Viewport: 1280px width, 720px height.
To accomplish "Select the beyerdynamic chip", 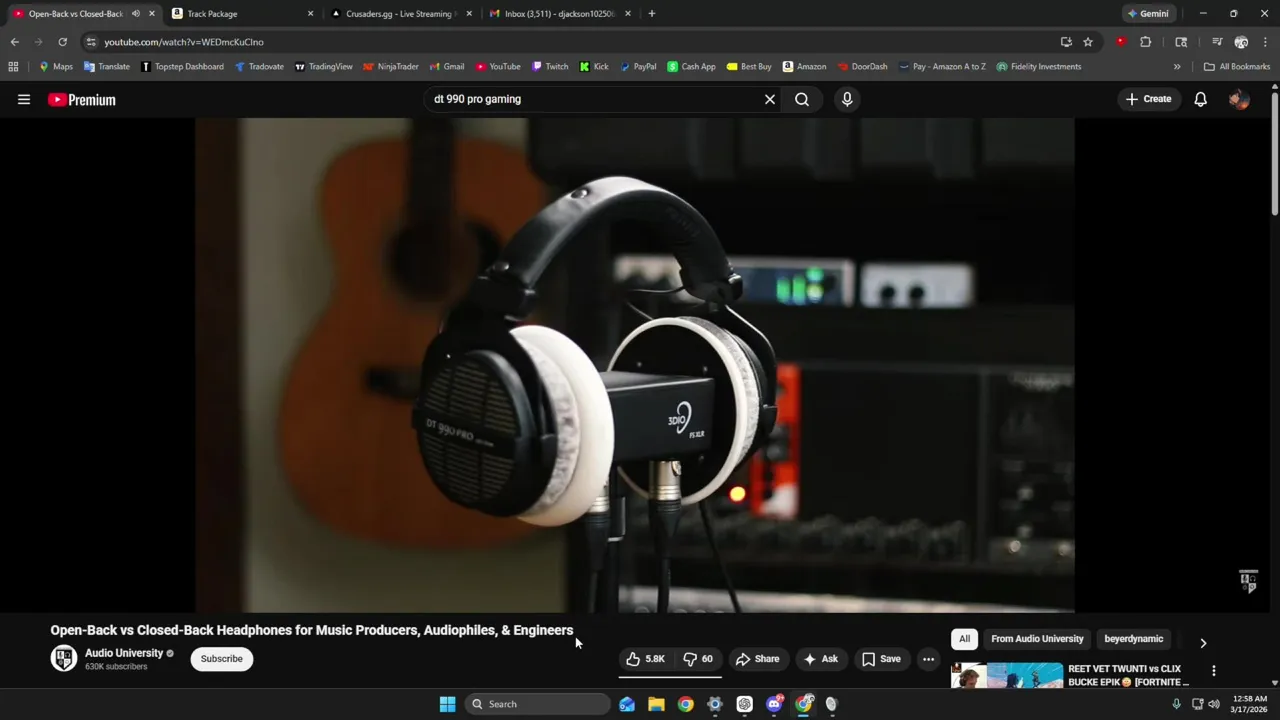I will [1133, 639].
